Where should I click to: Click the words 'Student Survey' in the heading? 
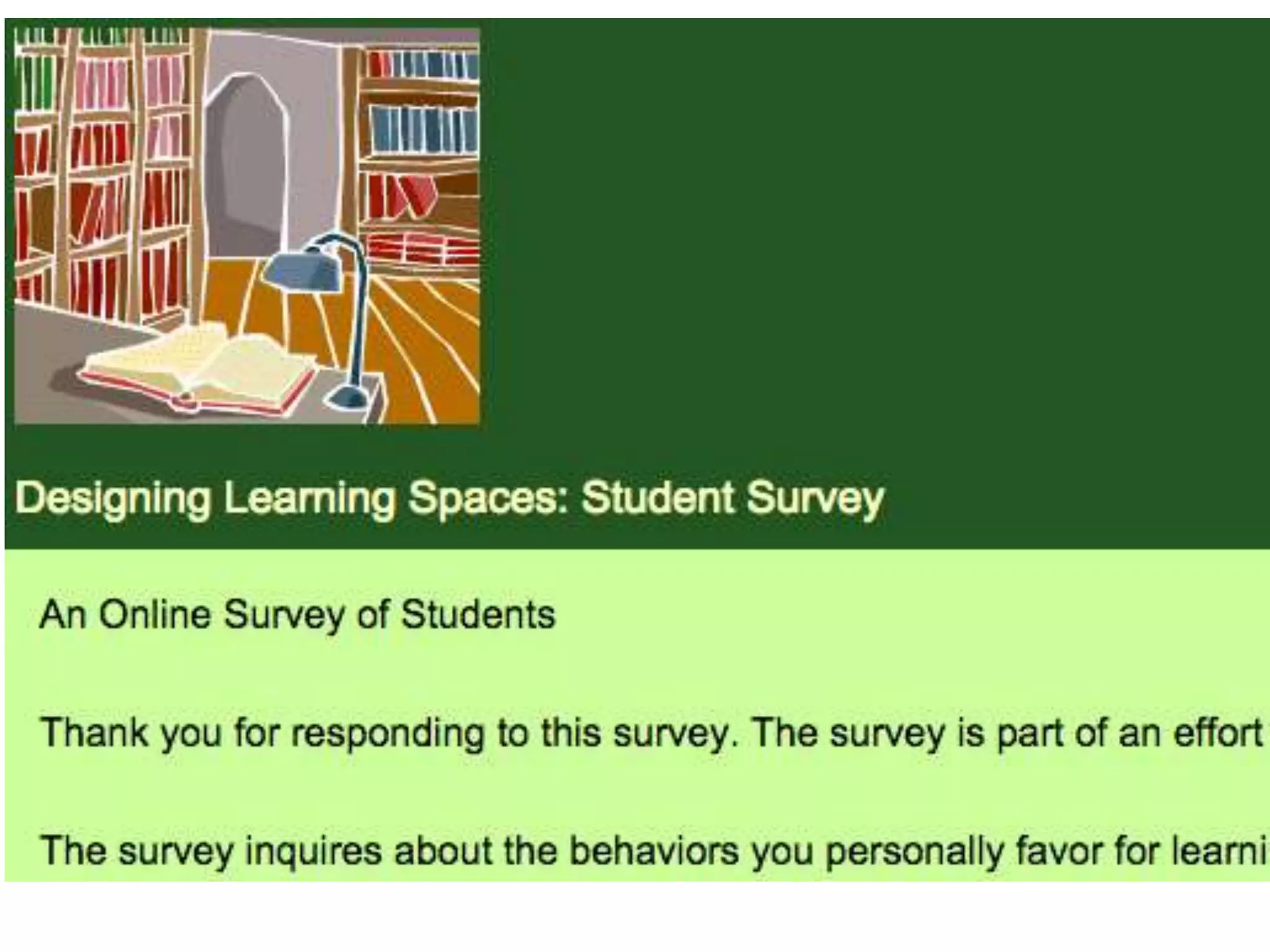pyautogui.click(x=732, y=499)
